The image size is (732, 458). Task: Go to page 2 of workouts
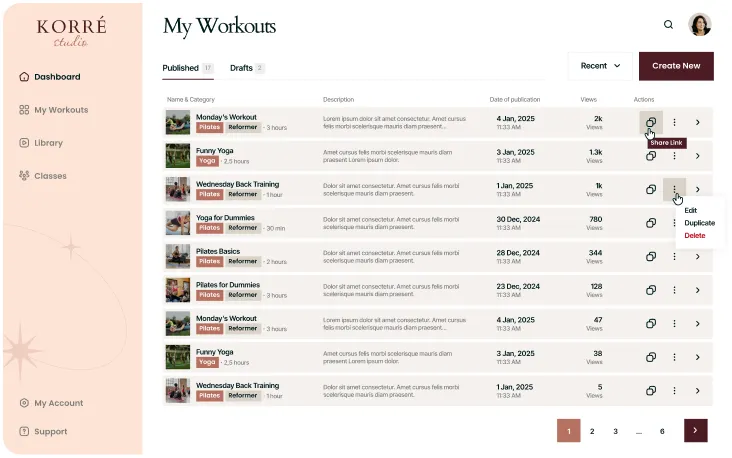pyautogui.click(x=592, y=431)
